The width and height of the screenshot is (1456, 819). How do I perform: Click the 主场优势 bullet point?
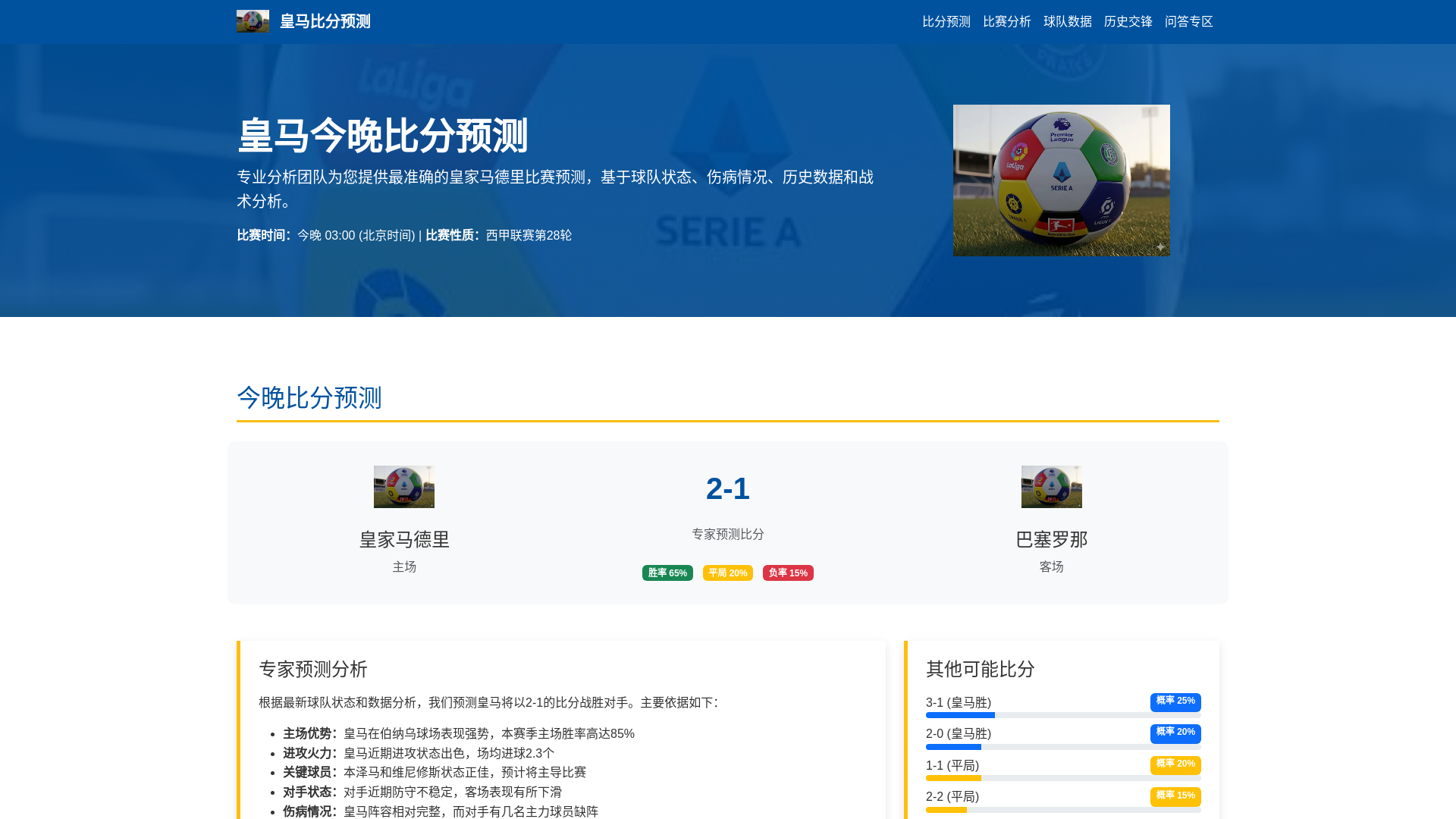(459, 734)
